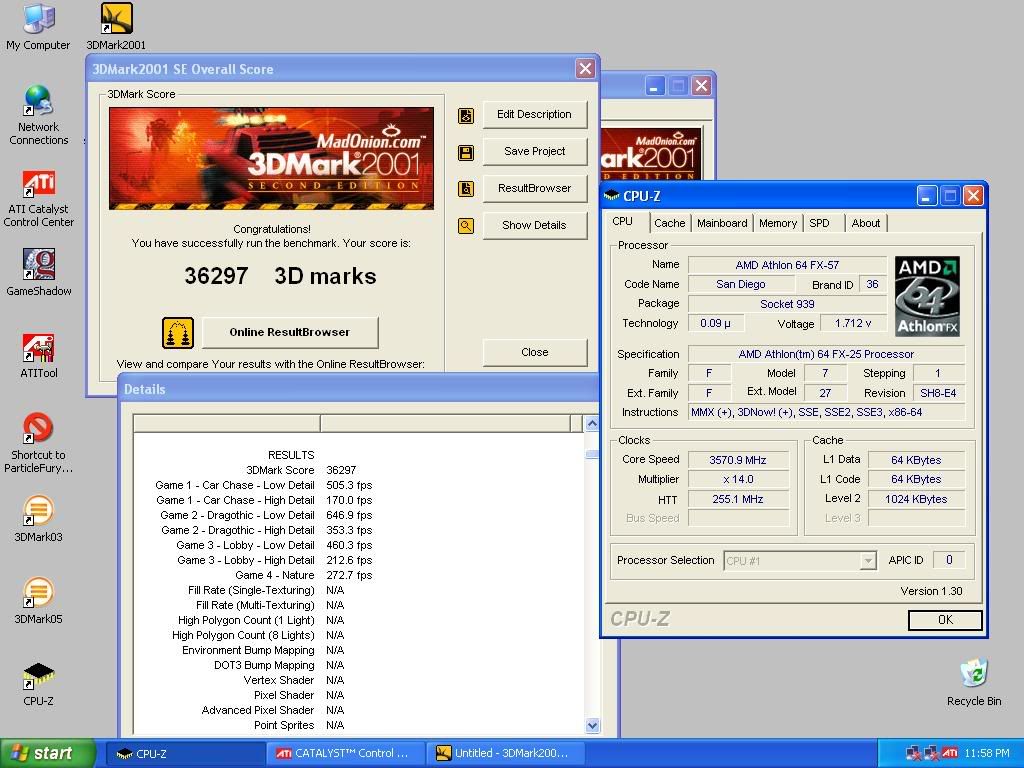This screenshot has width=1024, height=768.
Task: Click the Show Details button
Action: click(534, 225)
